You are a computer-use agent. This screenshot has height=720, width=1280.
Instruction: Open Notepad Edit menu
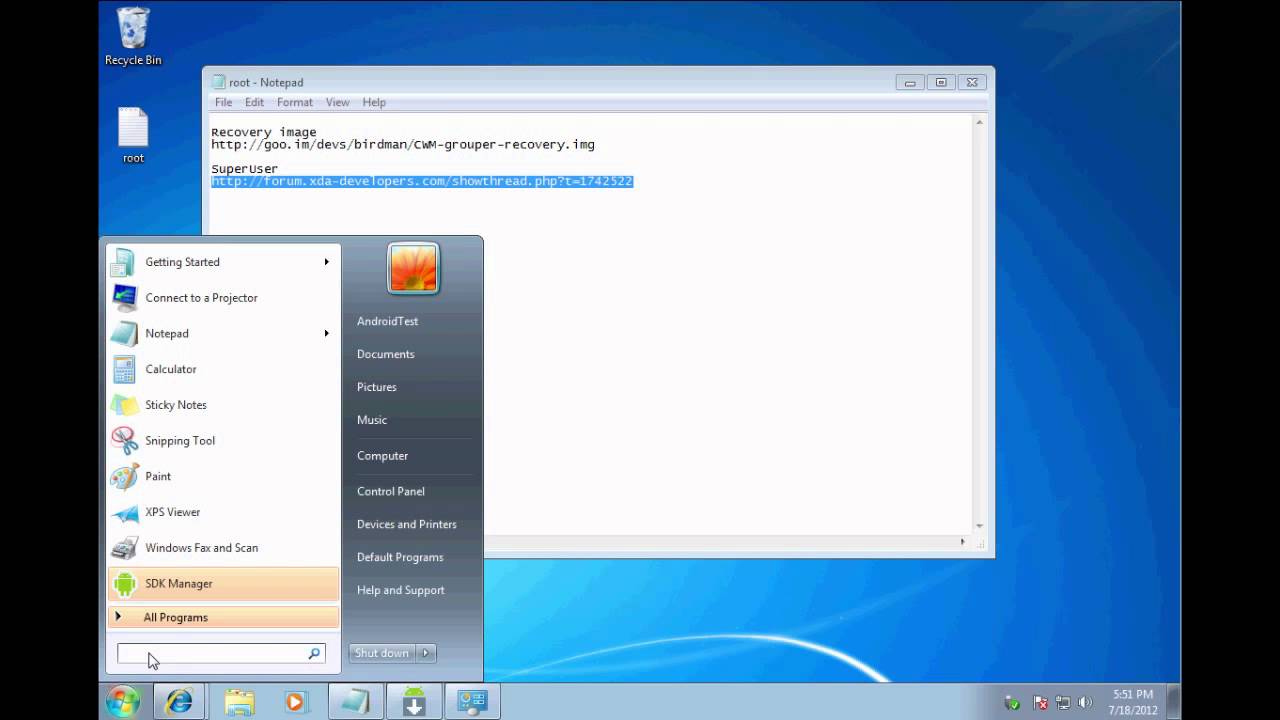pos(255,102)
